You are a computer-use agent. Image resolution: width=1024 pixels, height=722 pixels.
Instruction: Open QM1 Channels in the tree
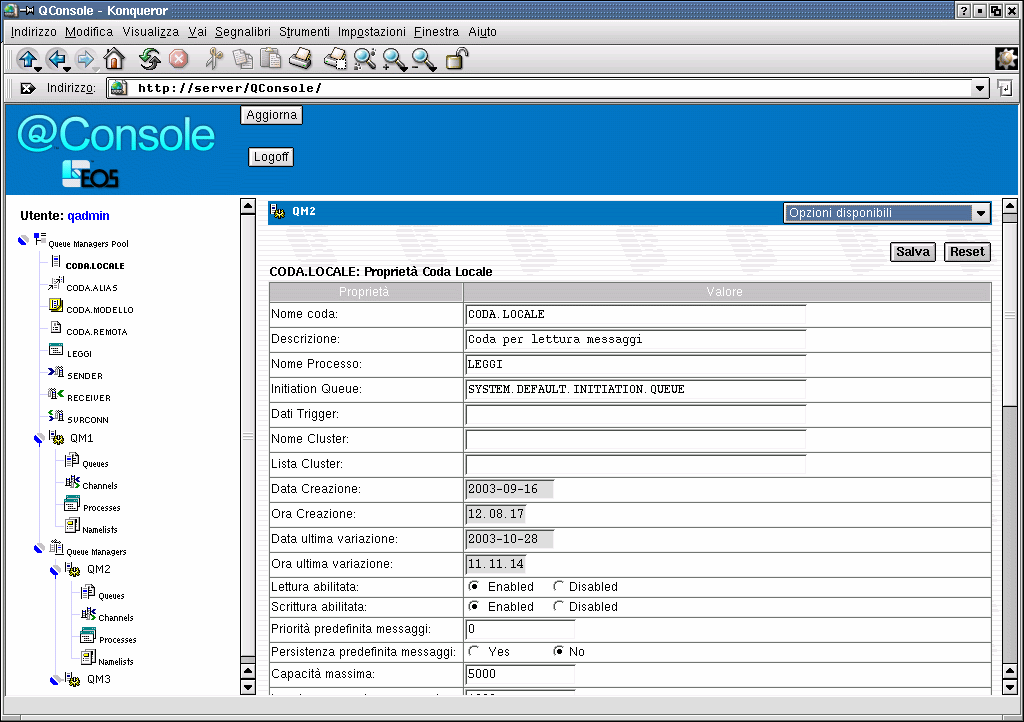99,486
